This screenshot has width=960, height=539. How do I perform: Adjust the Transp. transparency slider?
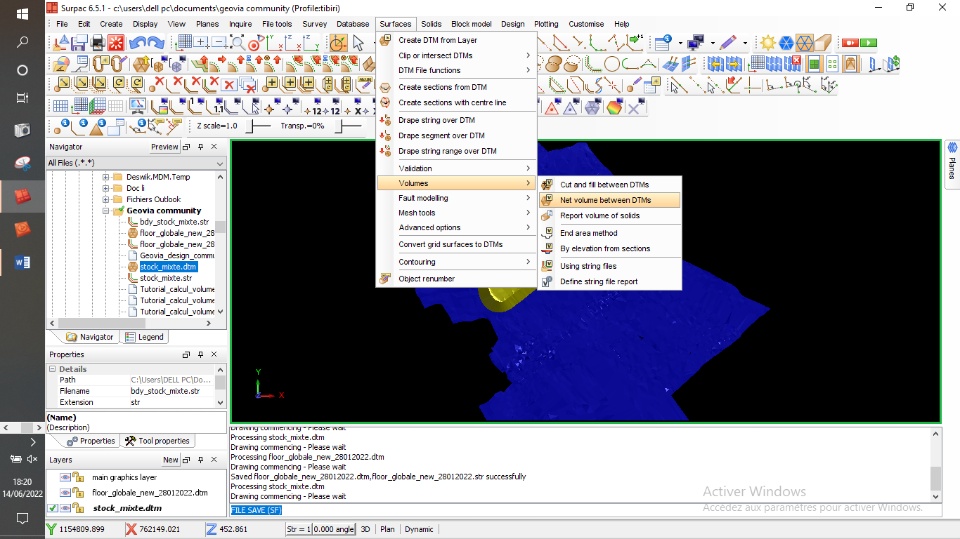click(x=348, y=126)
